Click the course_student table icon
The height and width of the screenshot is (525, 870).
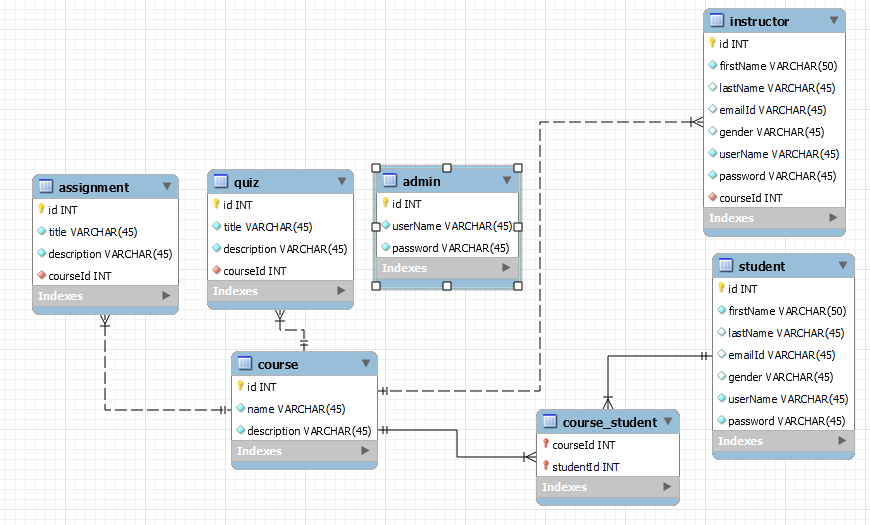(x=550, y=421)
